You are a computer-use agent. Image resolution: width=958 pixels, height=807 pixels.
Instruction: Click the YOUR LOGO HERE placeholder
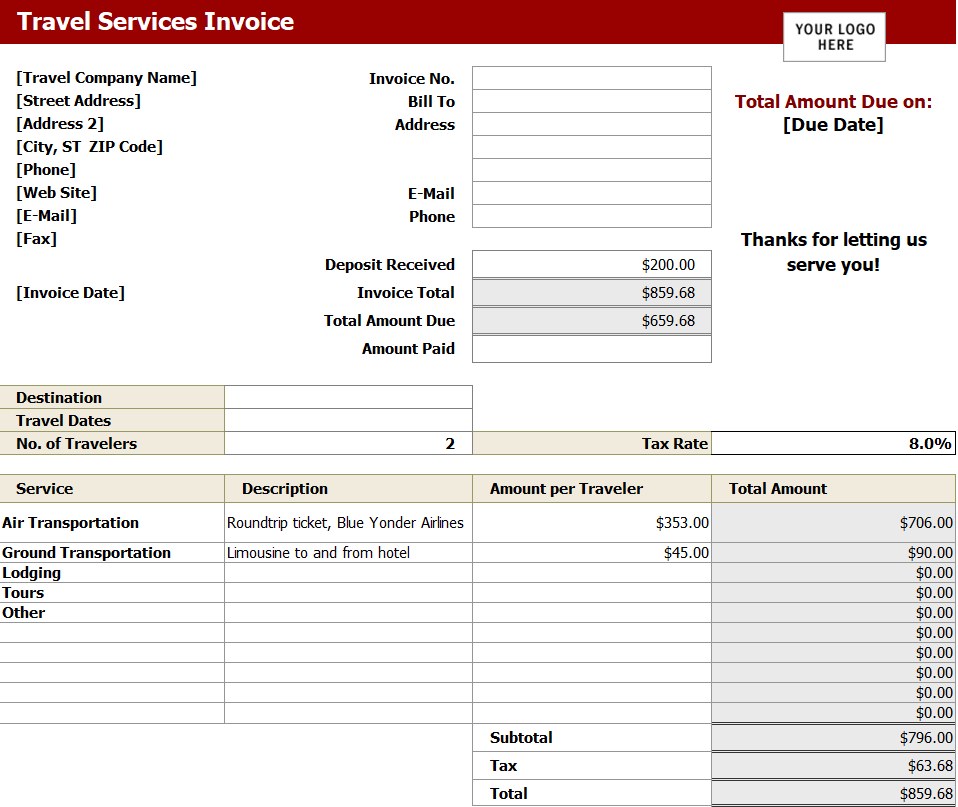click(x=834, y=37)
